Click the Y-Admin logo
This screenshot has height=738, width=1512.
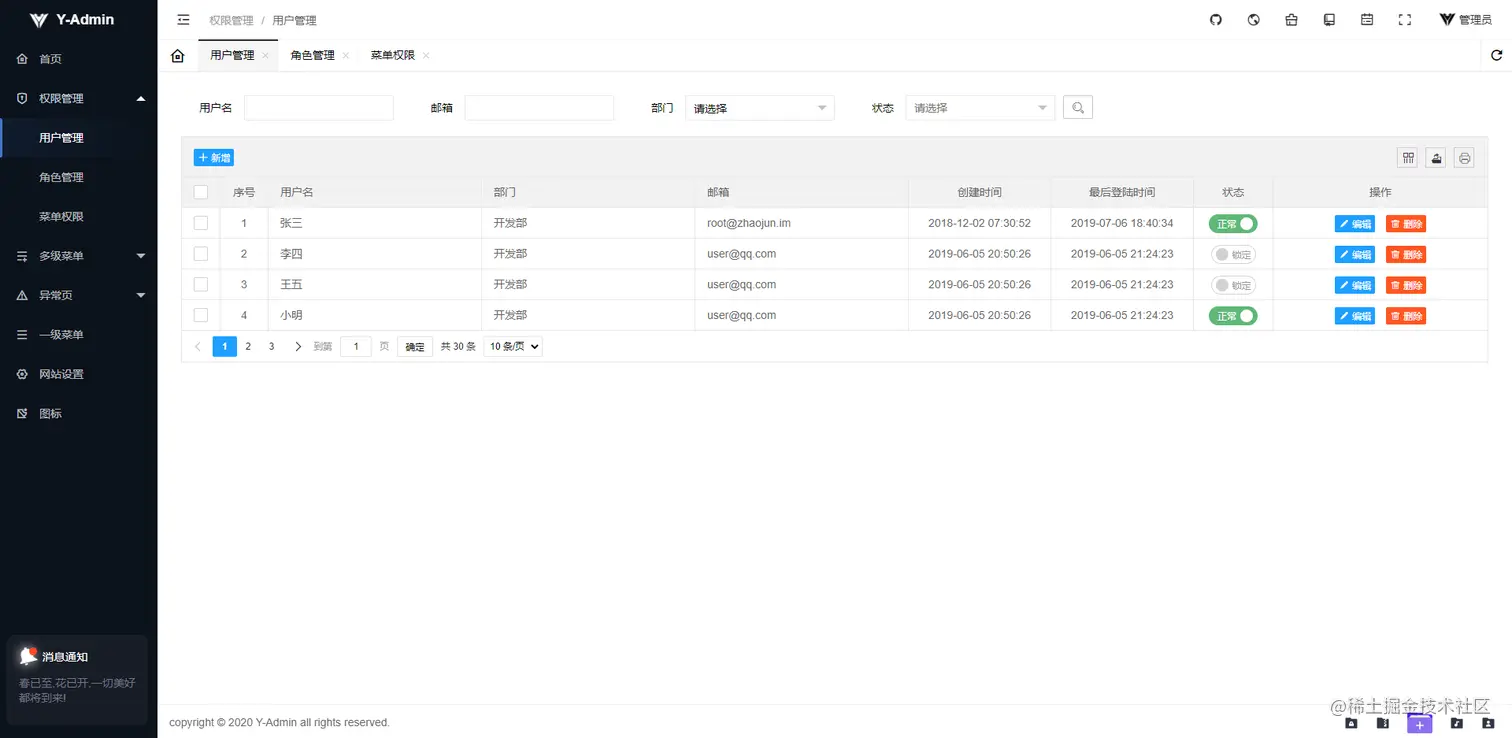72,19
